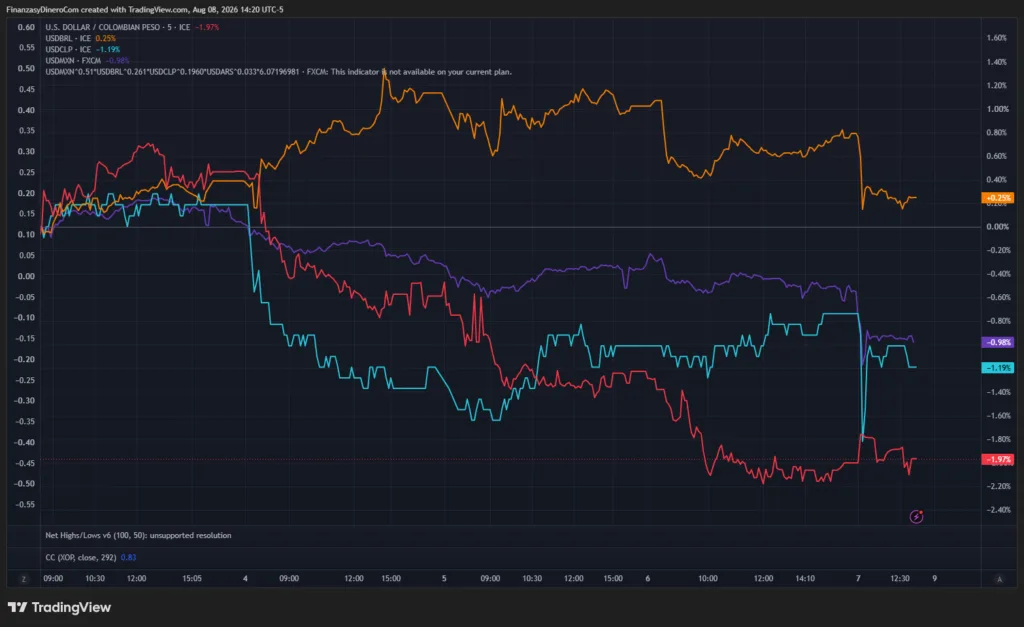
Task: Click the A auto-scale button at bottom right
Action: pyautogui.click(x=999, y=579)
